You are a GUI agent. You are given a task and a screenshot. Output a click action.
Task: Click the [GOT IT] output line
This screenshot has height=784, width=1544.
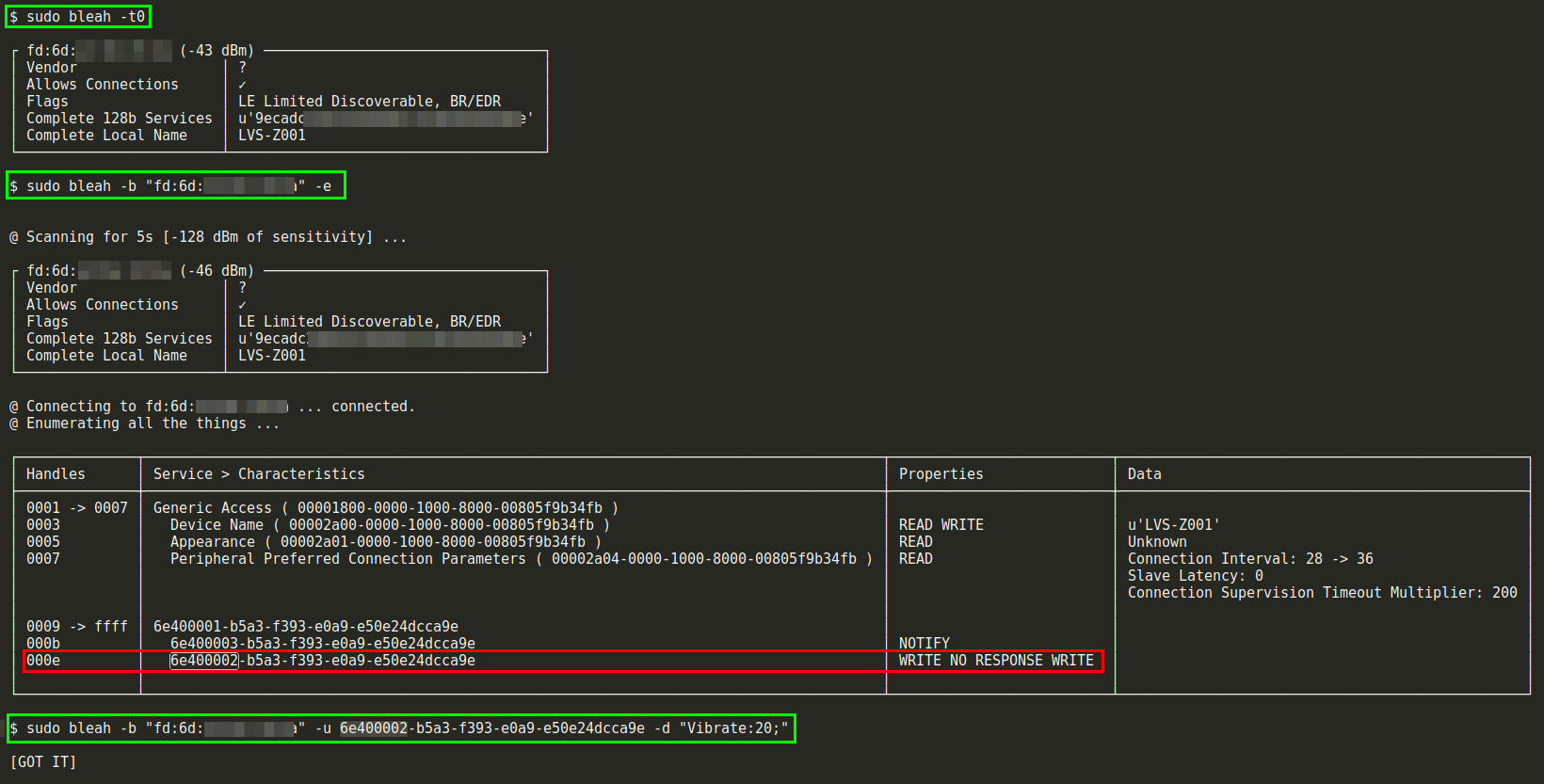click(x=43, y=762)
